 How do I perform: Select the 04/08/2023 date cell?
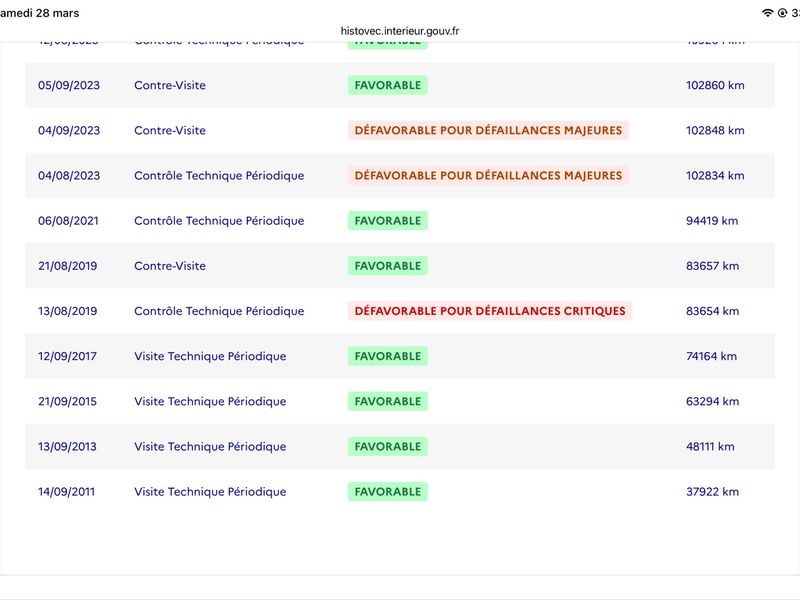[x=69, y=176]
